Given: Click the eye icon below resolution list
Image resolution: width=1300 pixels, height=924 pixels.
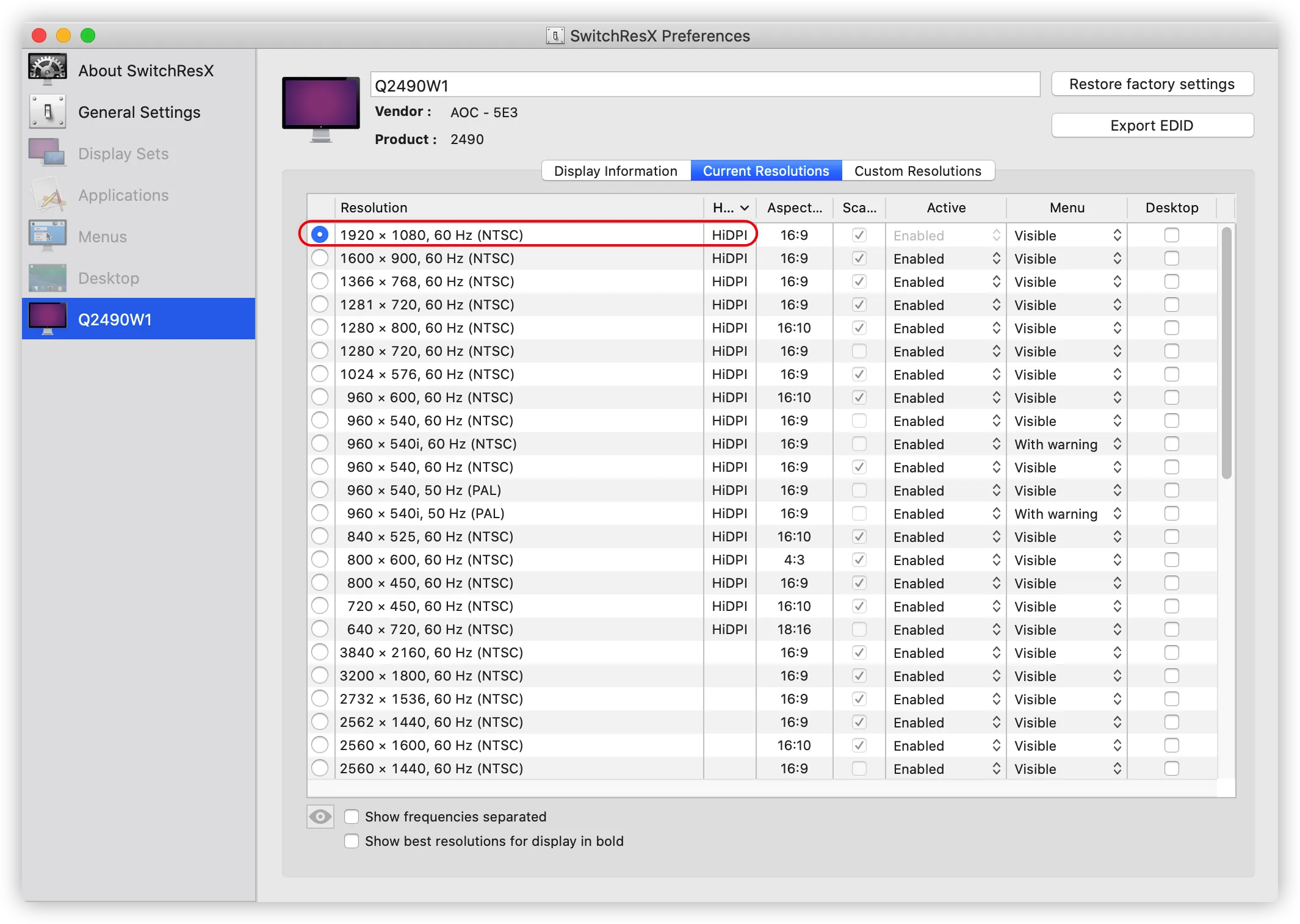Looking at the screenshot, I should 320,817.
